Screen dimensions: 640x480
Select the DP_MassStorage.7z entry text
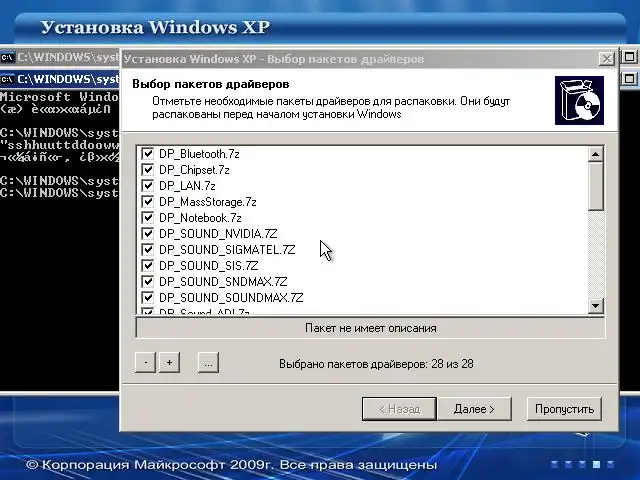tap(208, 202)
